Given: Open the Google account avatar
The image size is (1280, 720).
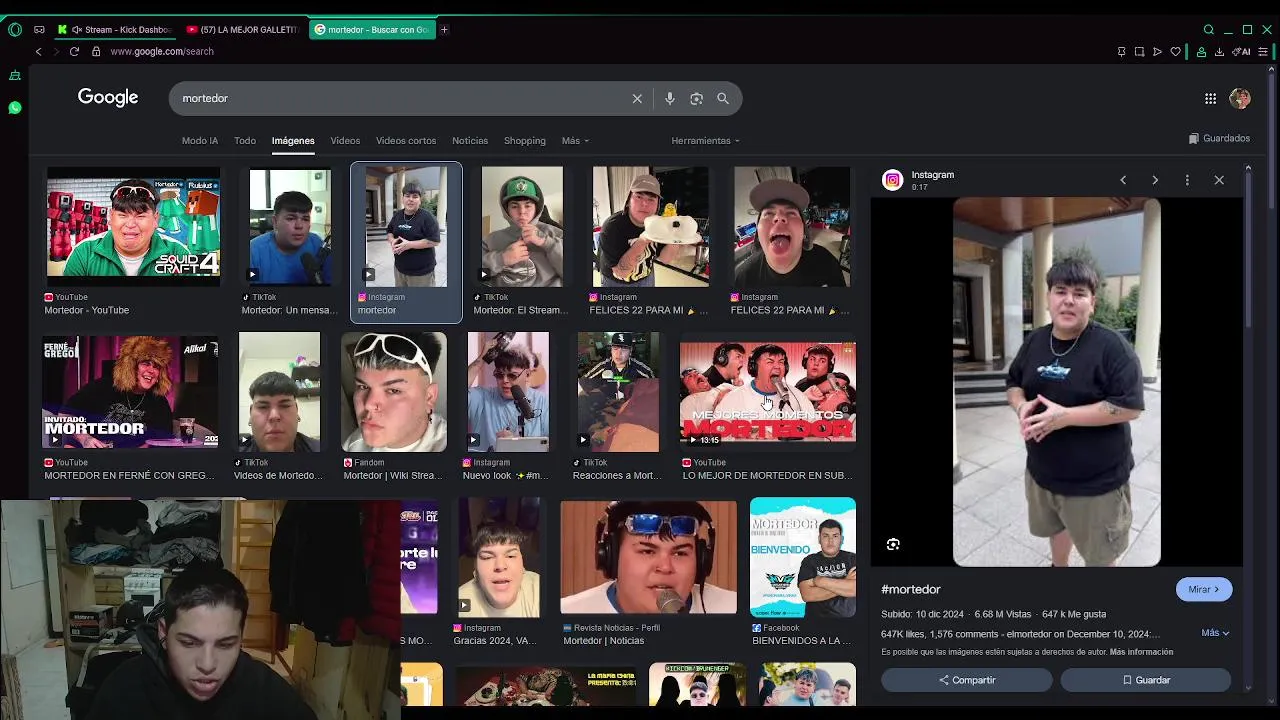Looking at the screenshot, I should click(x=1240, y=98).
